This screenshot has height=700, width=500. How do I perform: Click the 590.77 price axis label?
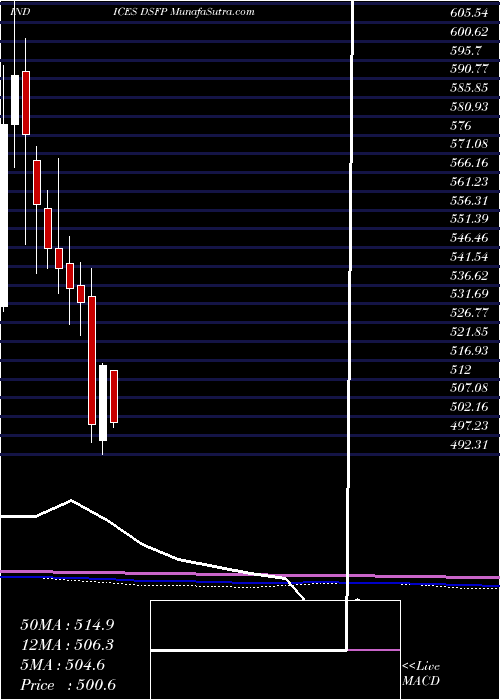pos(469,69)
